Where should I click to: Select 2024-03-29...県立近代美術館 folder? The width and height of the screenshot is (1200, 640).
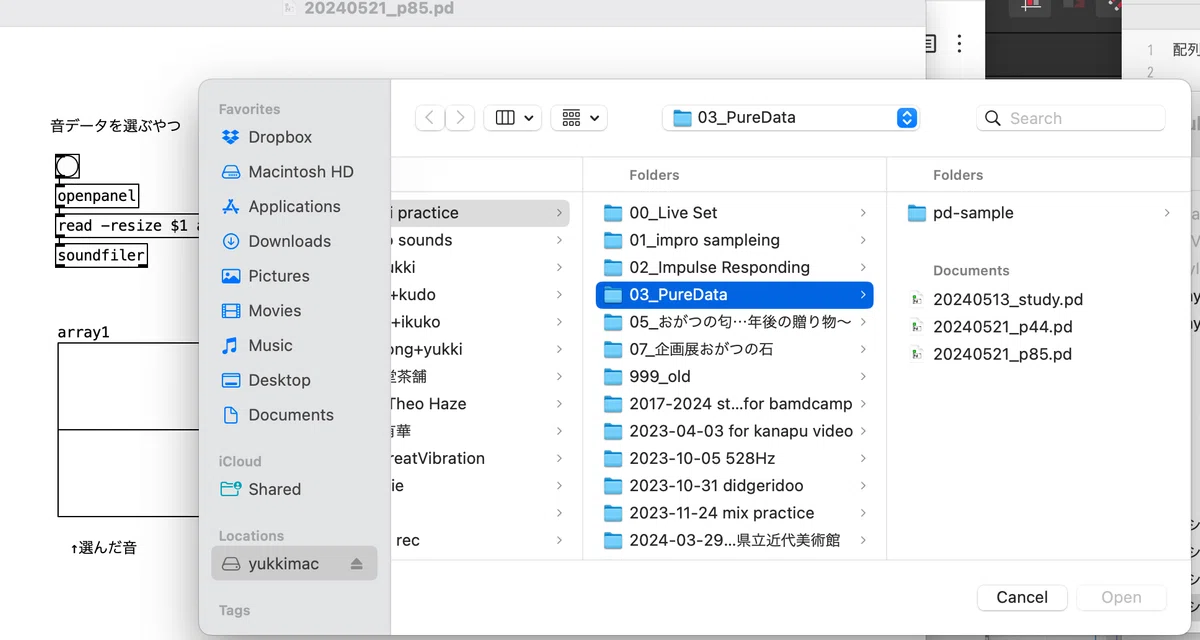[x=734, y=540]
